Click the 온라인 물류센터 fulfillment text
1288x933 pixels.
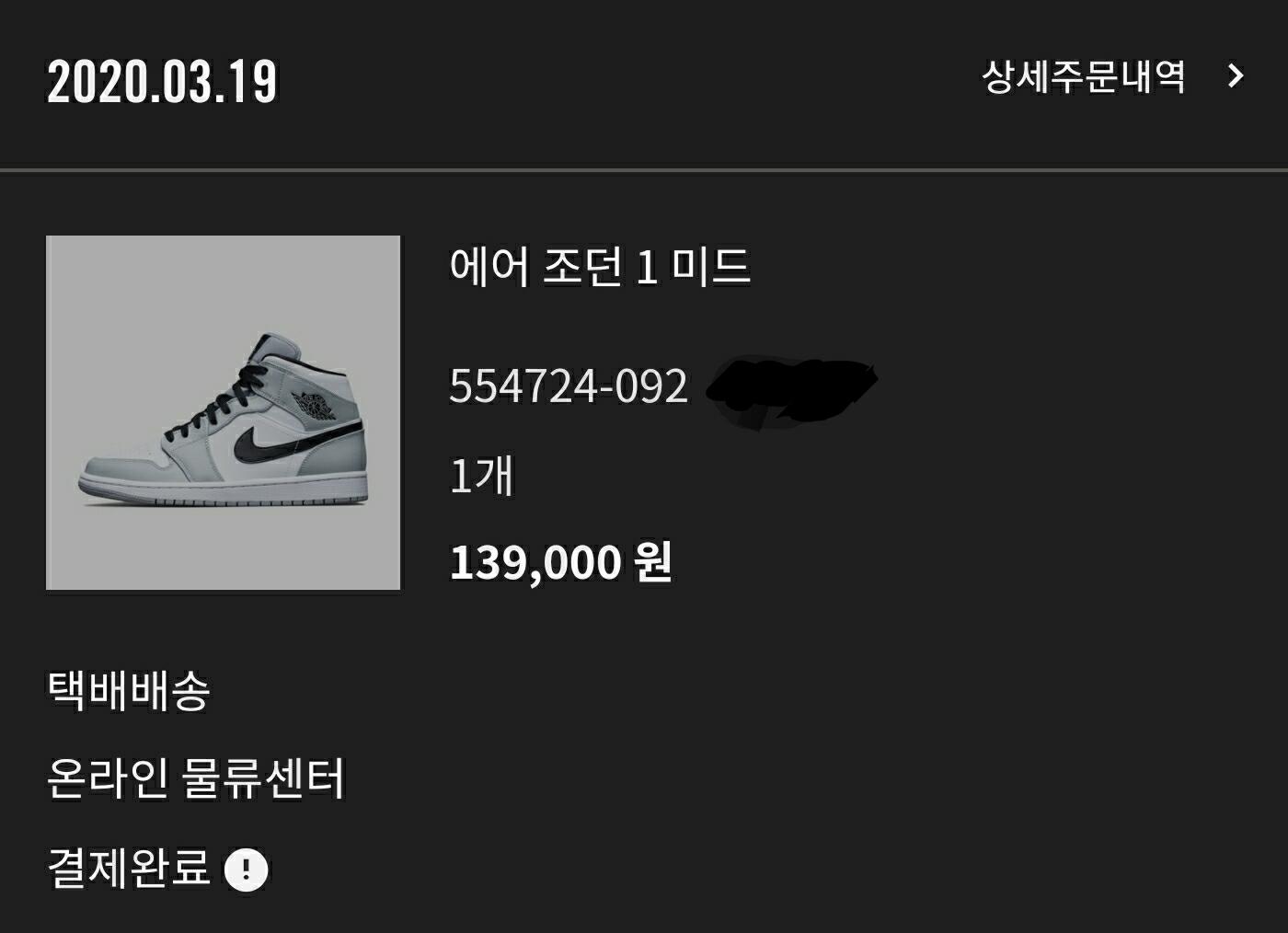click(196, 778)
